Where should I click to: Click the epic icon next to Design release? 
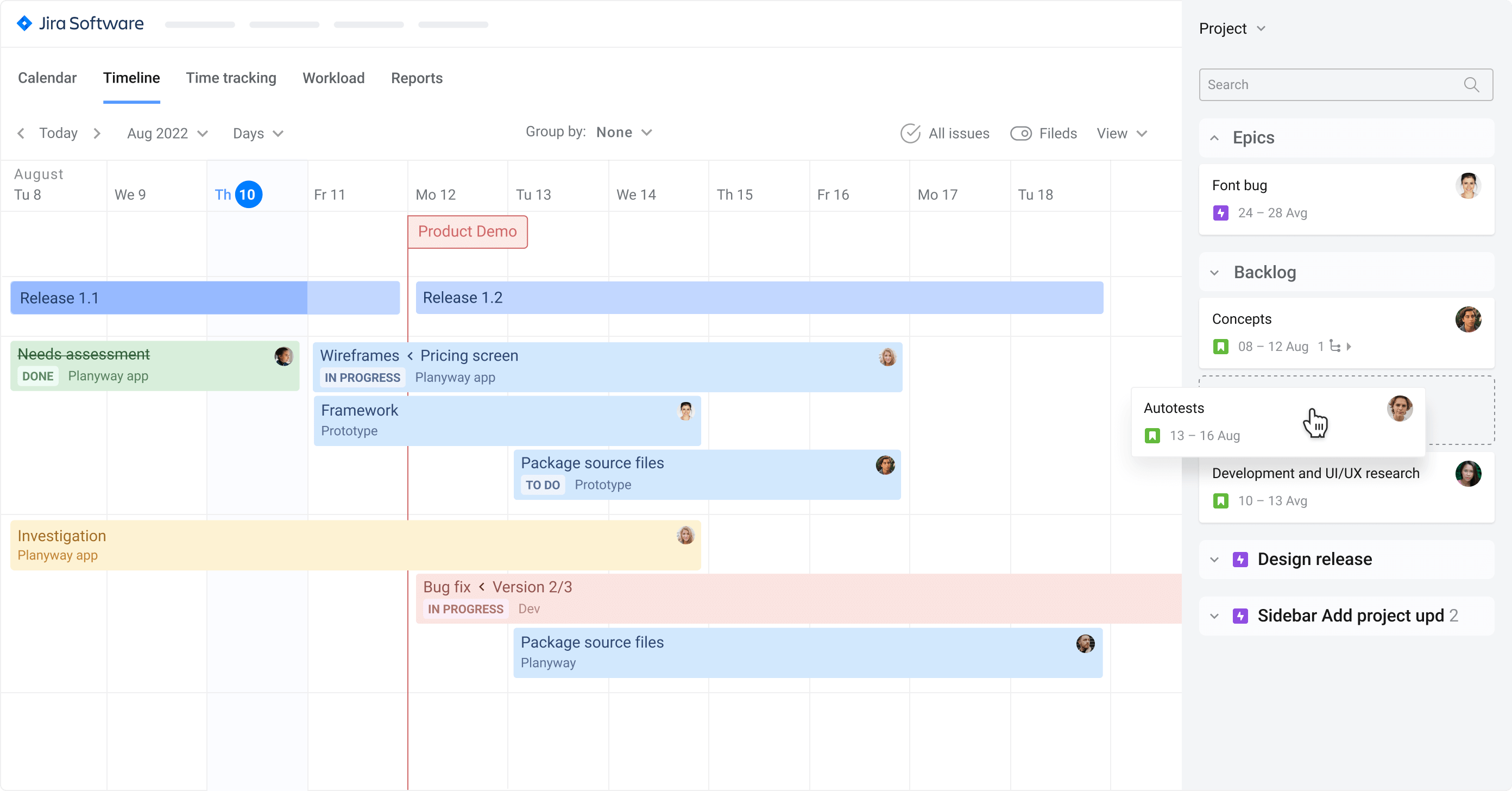tap(1241, 559)
